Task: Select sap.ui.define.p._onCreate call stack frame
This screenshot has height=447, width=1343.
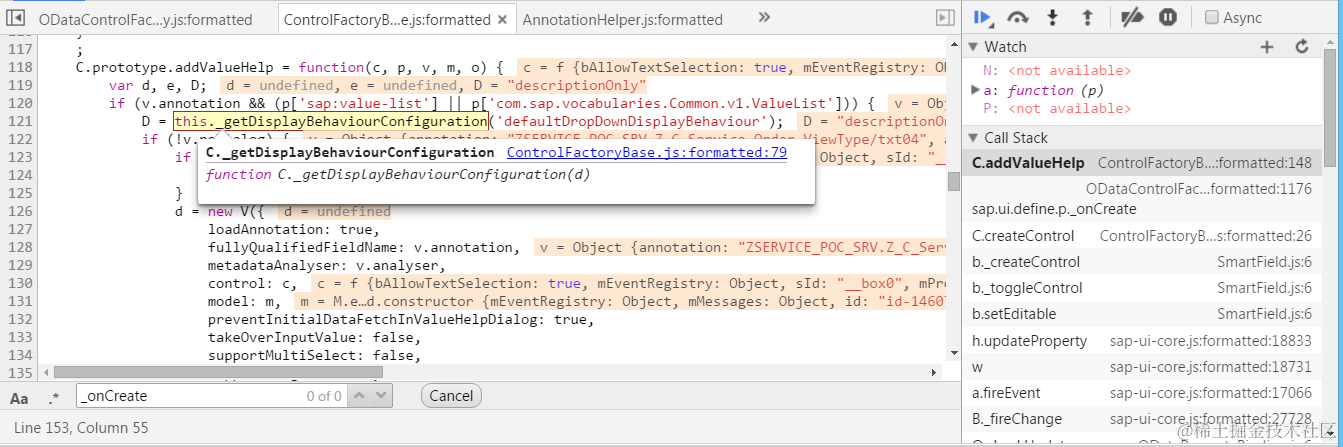Action: pos(1141,198)
